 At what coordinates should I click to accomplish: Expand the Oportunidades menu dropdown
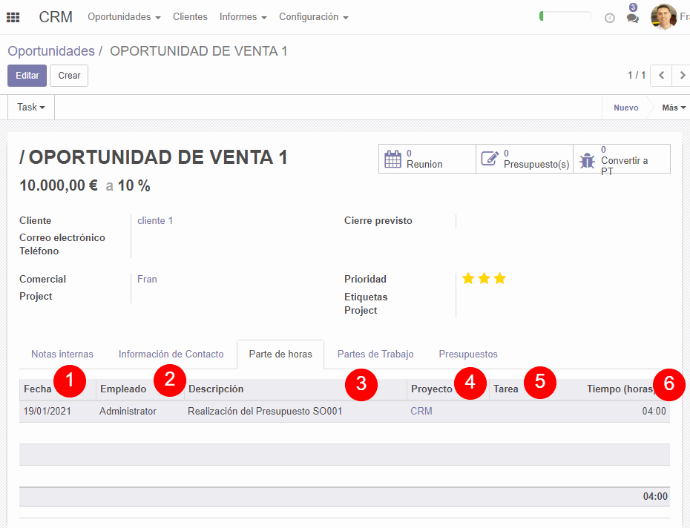[x=124, y=17]
